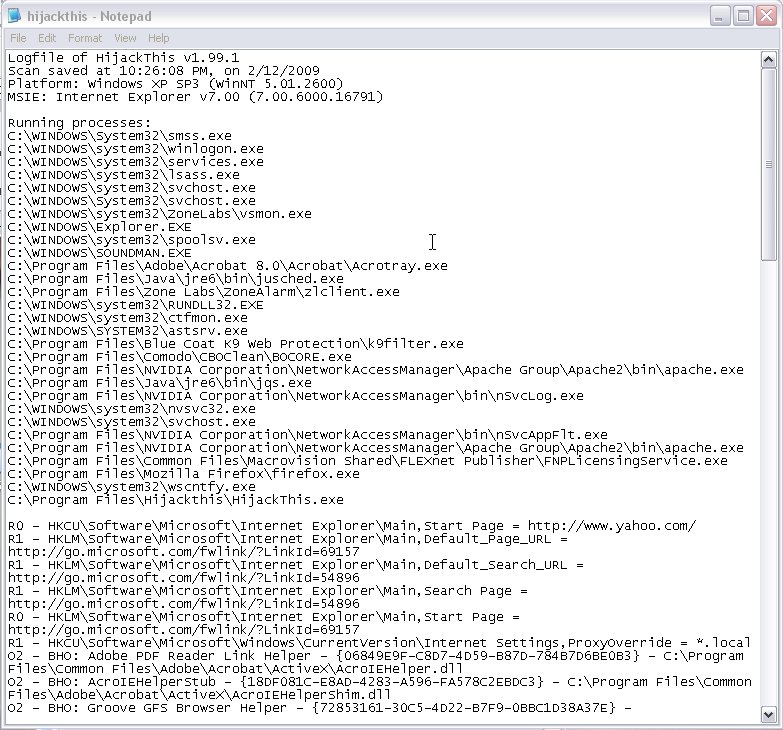783x730 pixels.
Task: Maximize the hijackthis Notepad window
Action: [743, 16]
